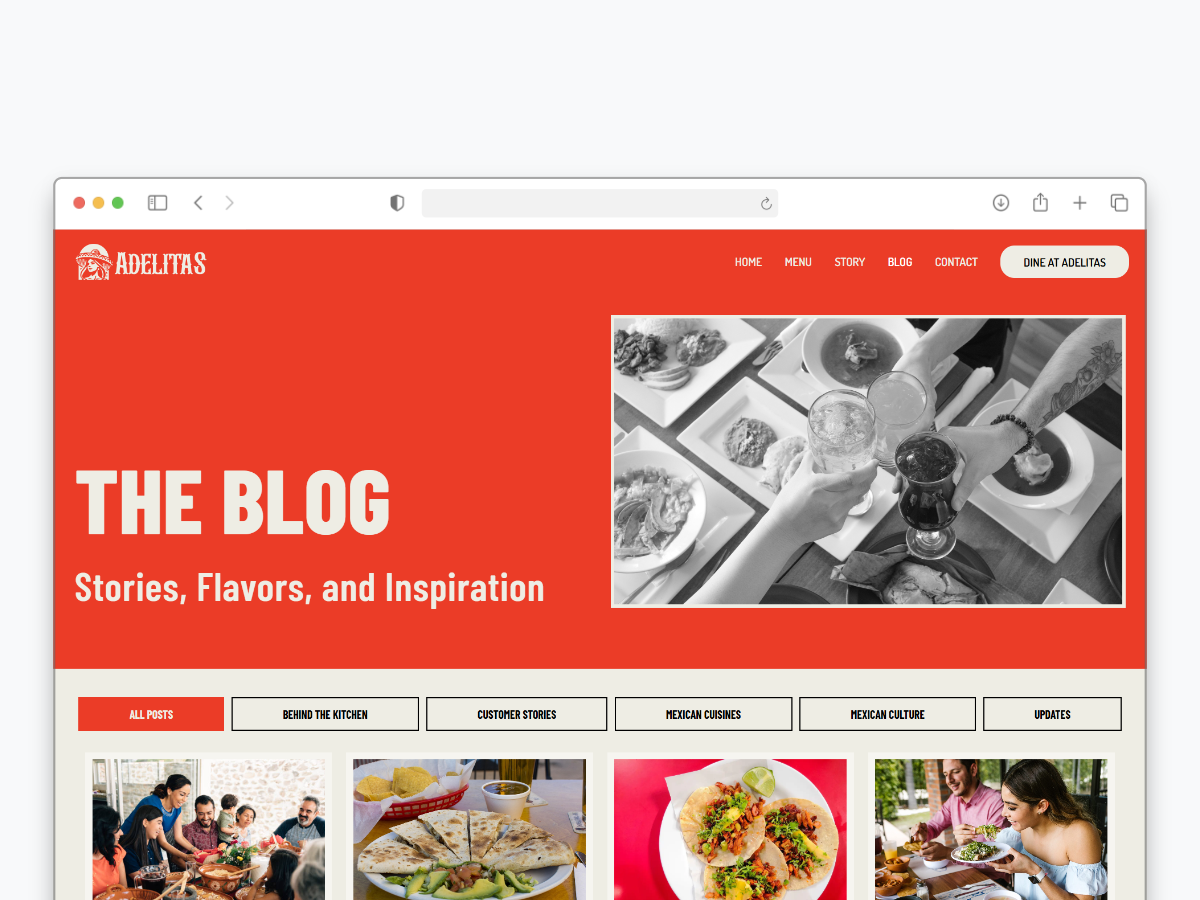
Task: Click the DINE AT ADELITAS button
Action: click(1064, 262)
